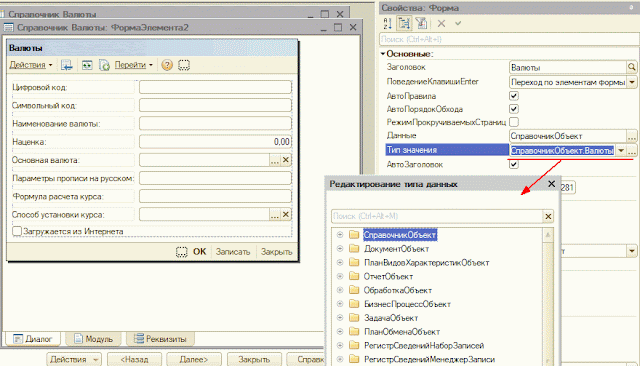
Task: Open the Перейти menu in Валюты form
Action: pos(133,65)
